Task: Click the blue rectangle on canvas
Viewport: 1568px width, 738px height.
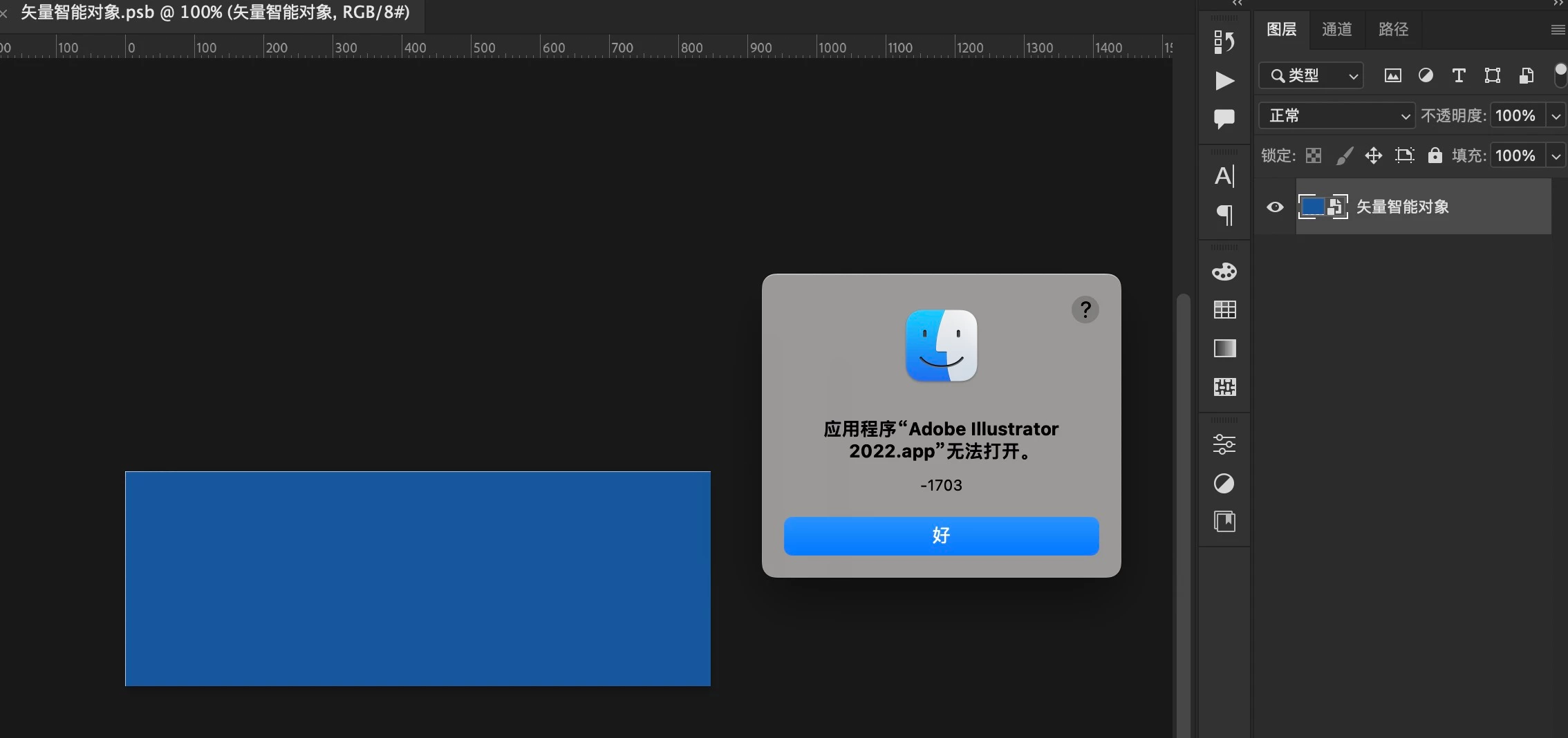Action: point(418,578)
